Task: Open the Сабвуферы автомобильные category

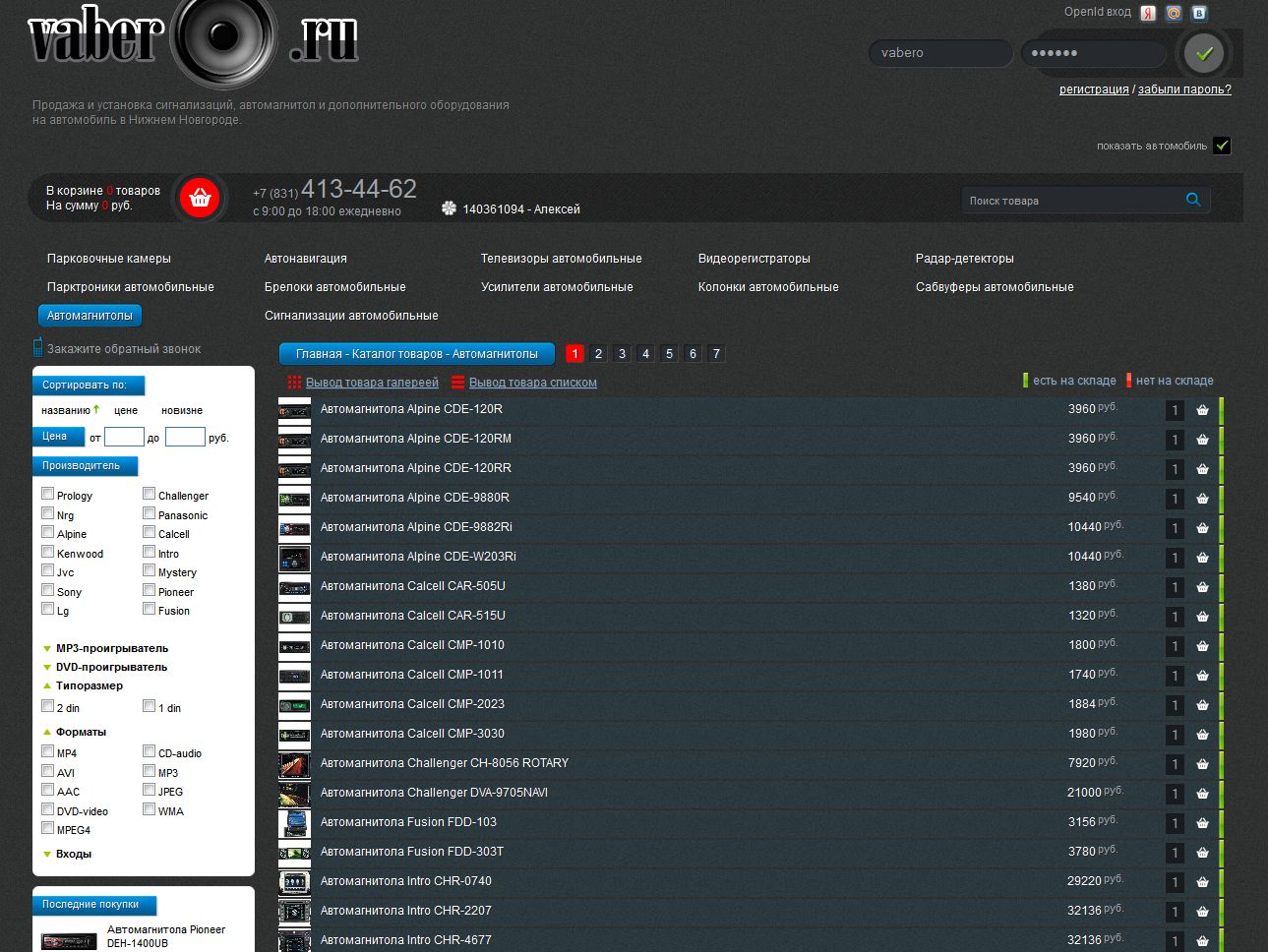Action: (995, 287)
